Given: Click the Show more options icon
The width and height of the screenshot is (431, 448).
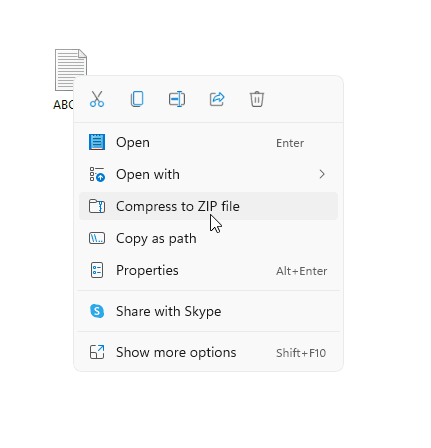Looking at the screenshot, I should [x=97, y=352].
